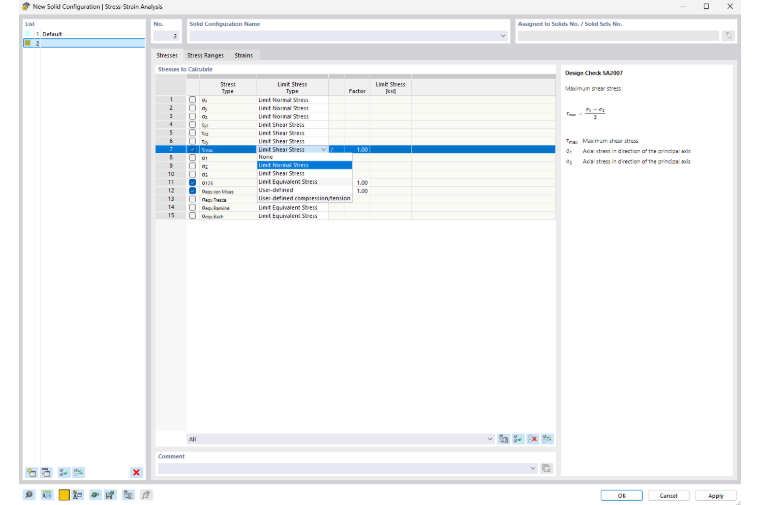Switch to the Strains tab
The image size is (760, 505).
pos(244,55)
